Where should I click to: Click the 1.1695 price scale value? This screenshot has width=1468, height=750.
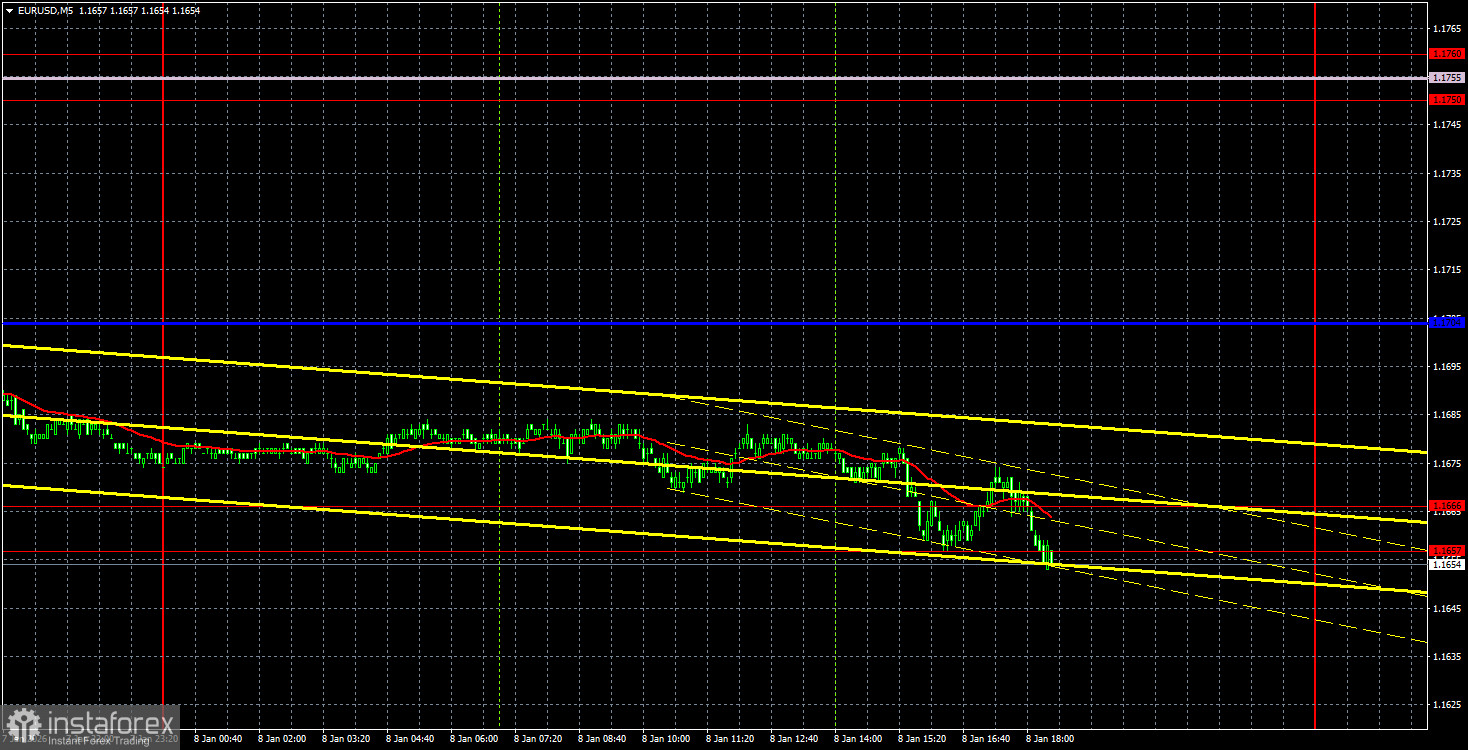(x=1447, y=367)
